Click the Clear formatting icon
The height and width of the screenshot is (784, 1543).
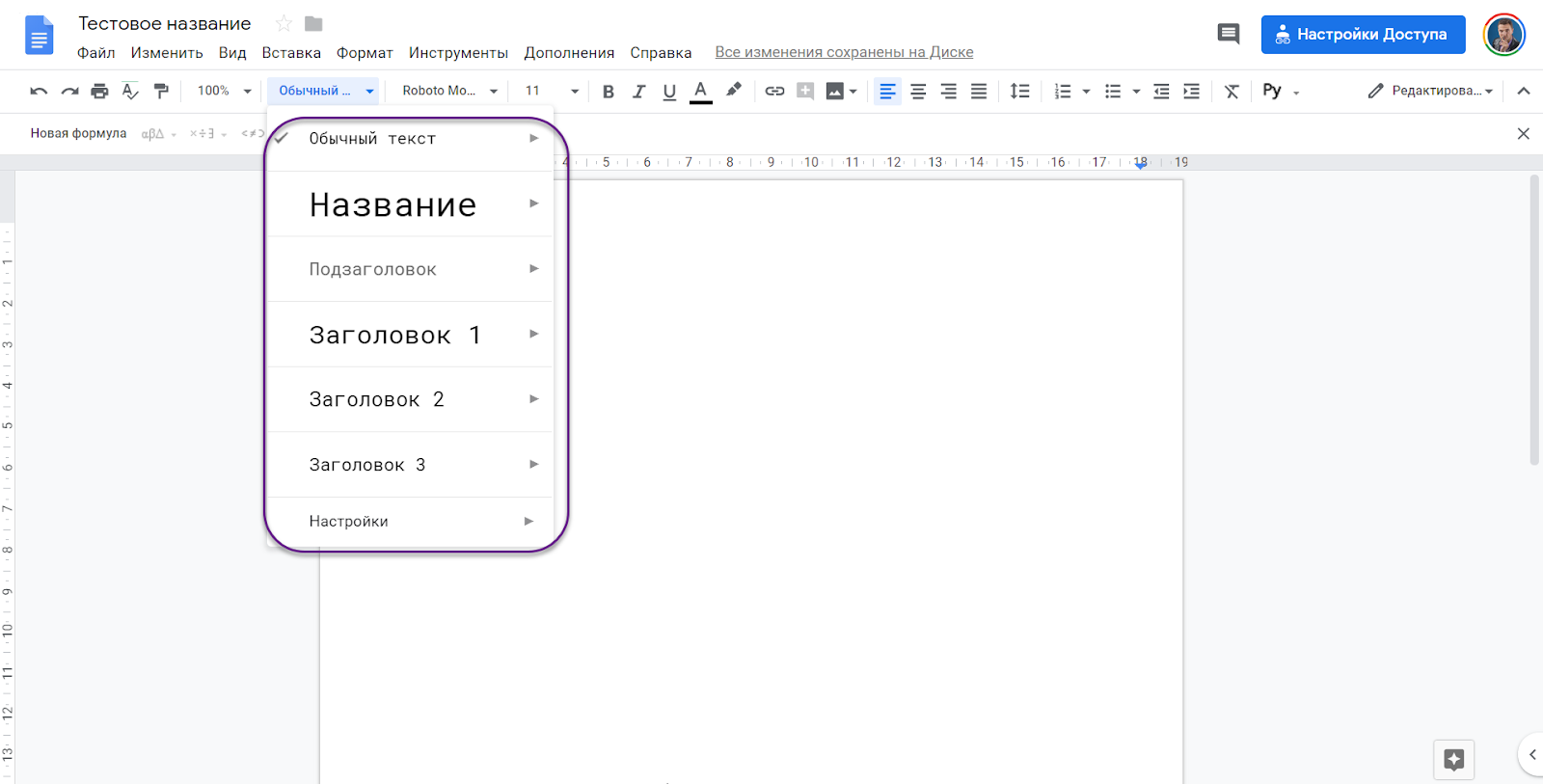(1232, 92)
